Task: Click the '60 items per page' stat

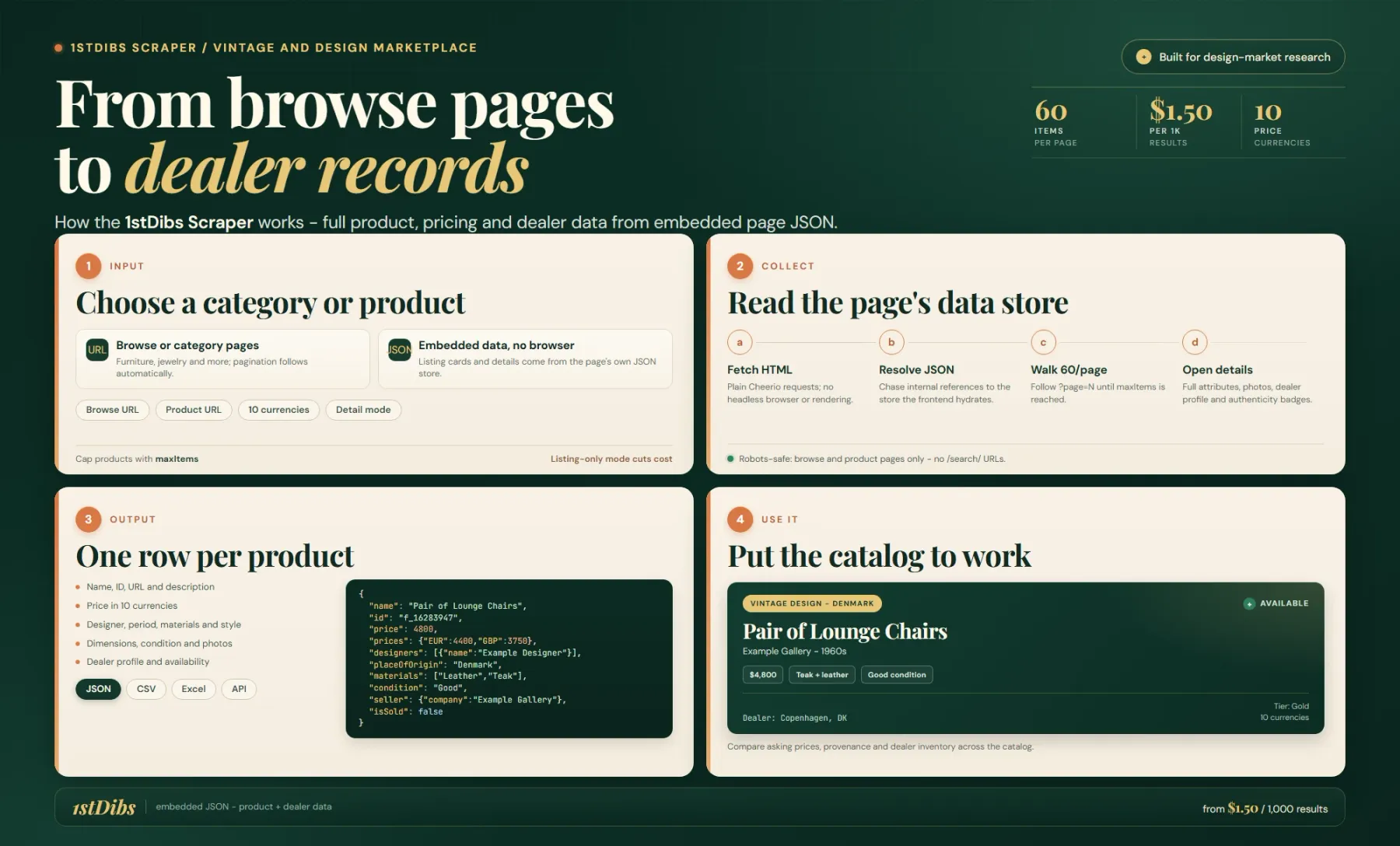Action: [x=1056, y=122]
